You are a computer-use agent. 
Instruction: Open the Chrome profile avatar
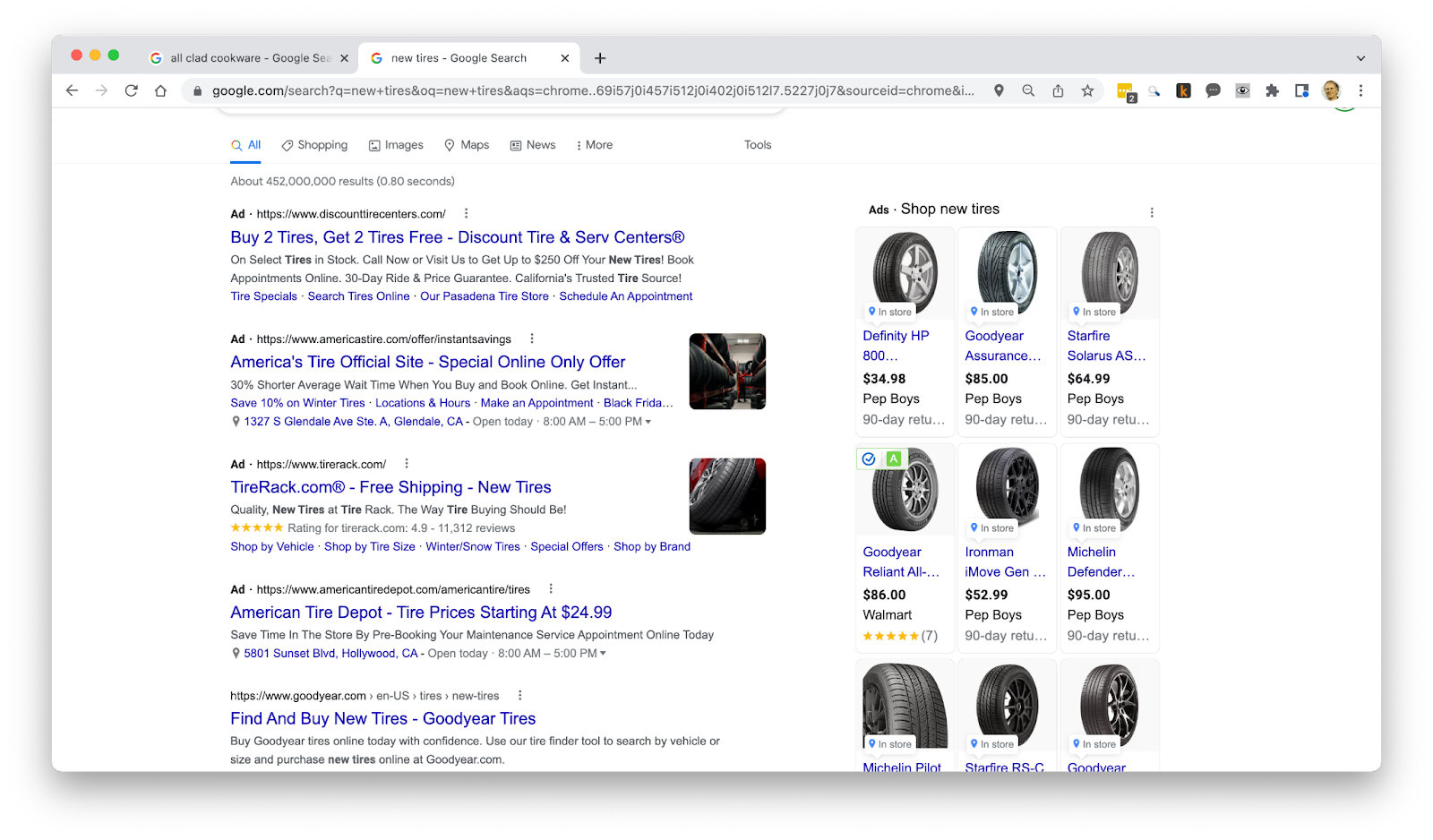(x=1331, y=90)
